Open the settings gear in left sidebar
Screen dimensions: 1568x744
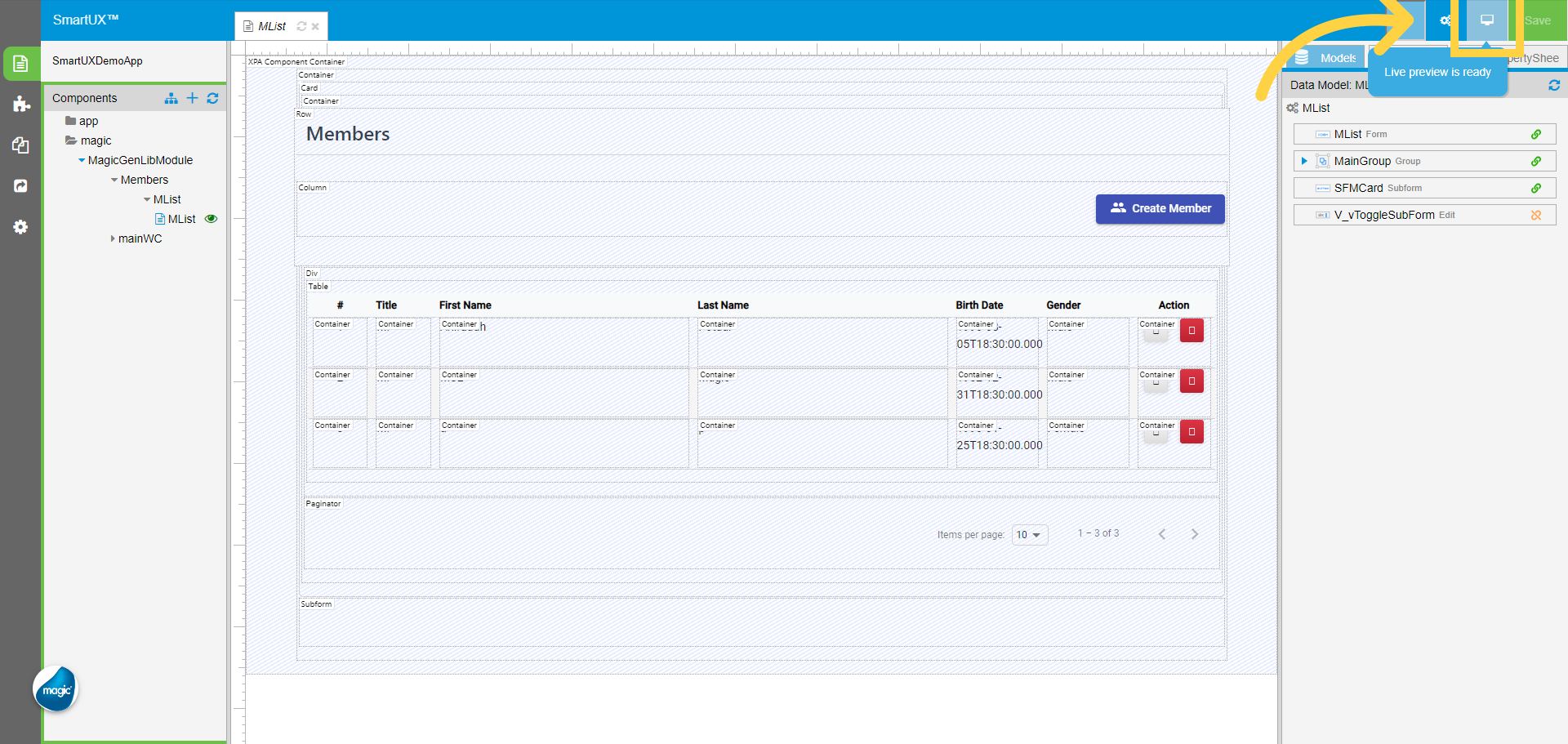[21, 227]
